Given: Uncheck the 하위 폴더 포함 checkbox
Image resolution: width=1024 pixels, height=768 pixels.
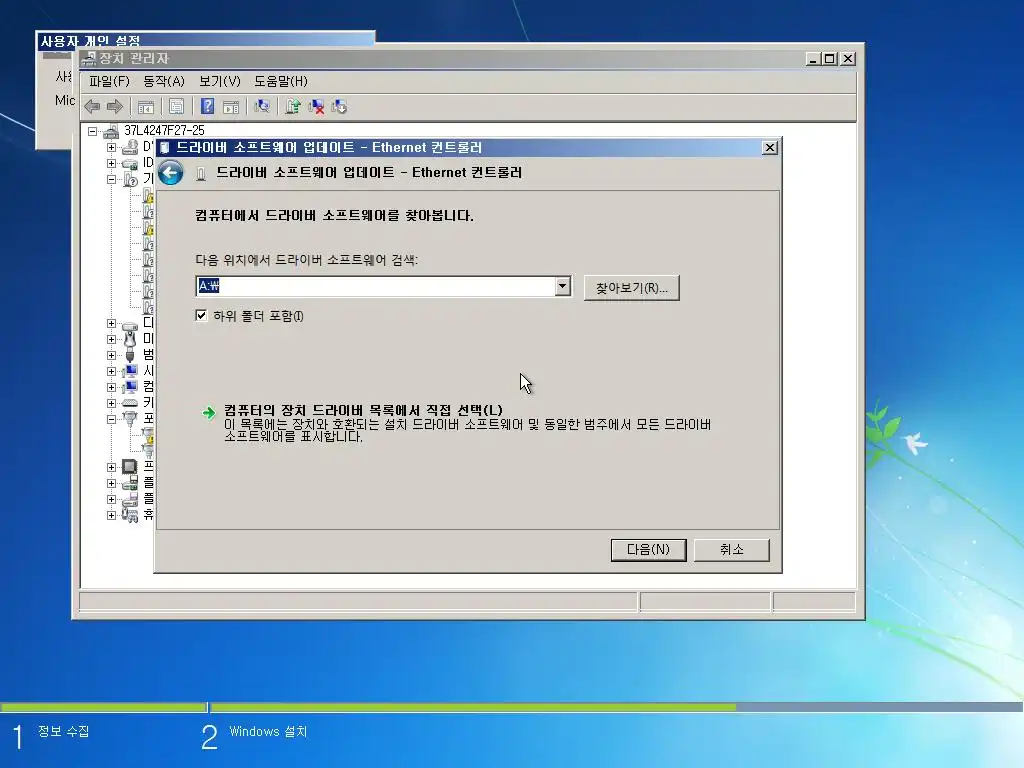Looking at the screenshot, I should click(201, 315).
